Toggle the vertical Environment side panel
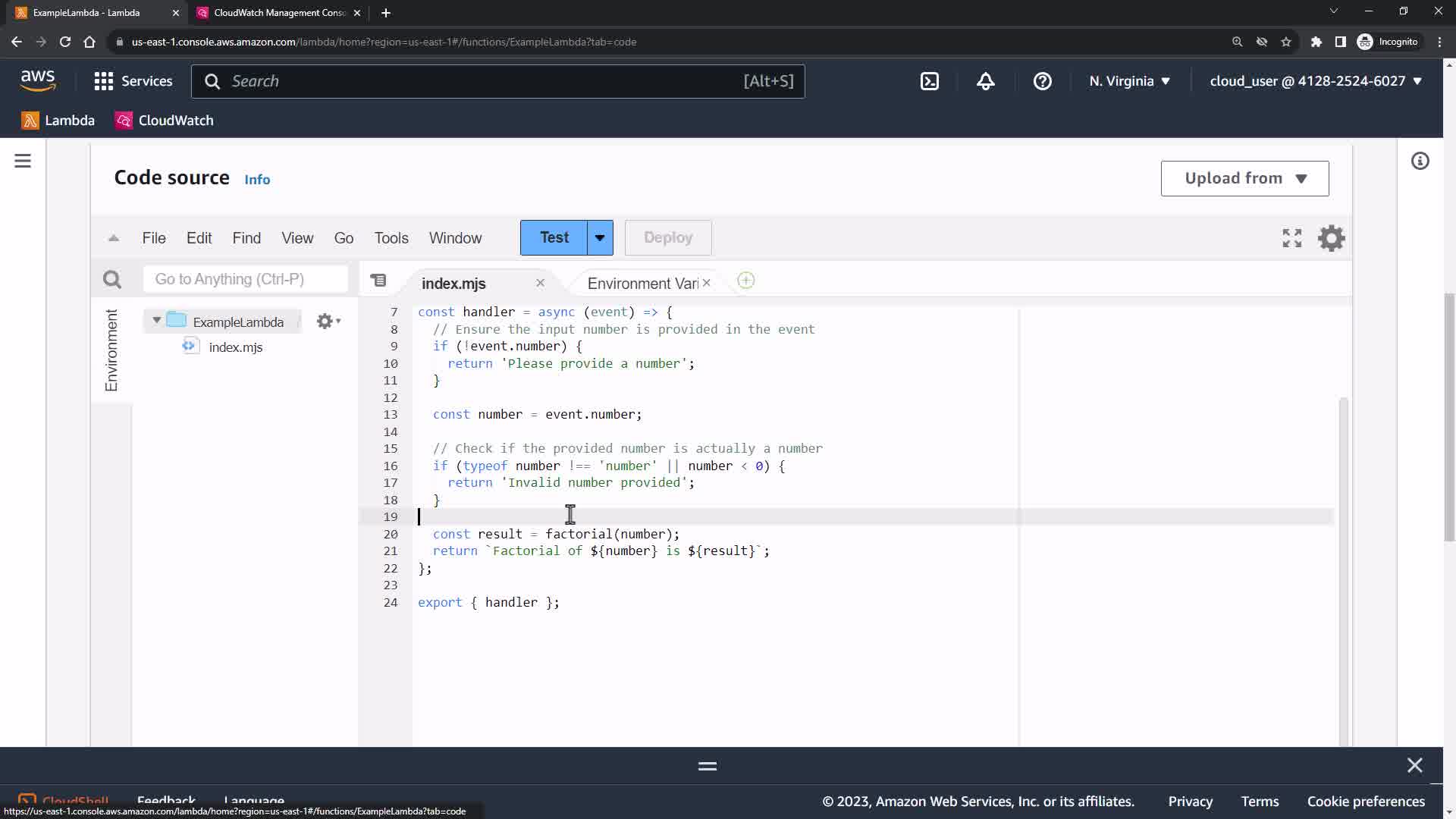This screenshot has width=1456, height=819. [111, 350]
